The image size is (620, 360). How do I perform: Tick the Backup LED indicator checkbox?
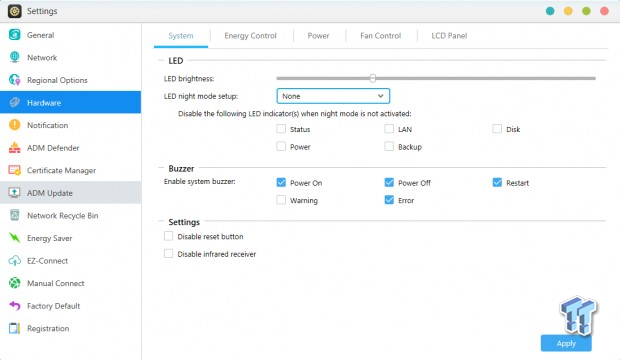point(389,146)
